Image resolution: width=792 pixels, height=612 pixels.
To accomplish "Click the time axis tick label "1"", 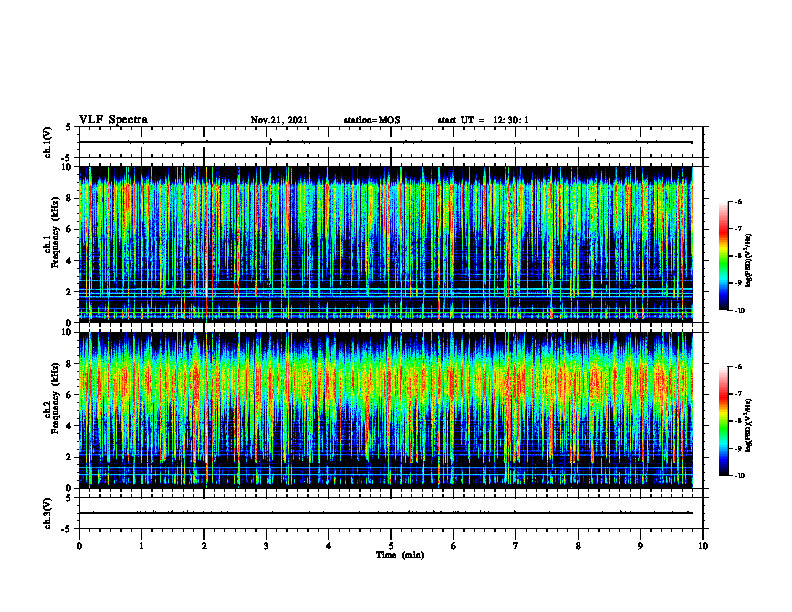I will [x=141, y=546].
